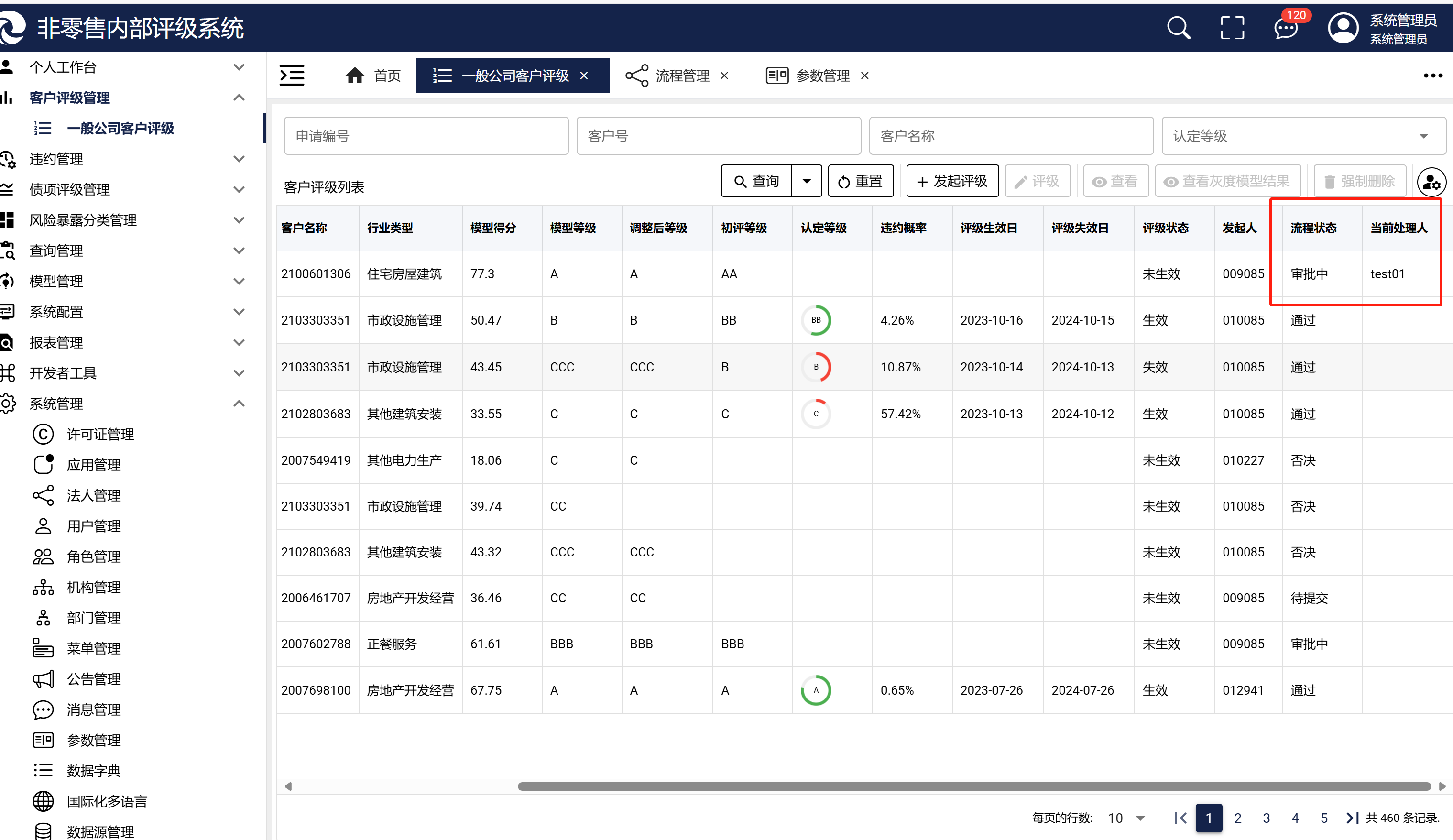Open 许可证管理 in the sidebar

coord(100,434)
